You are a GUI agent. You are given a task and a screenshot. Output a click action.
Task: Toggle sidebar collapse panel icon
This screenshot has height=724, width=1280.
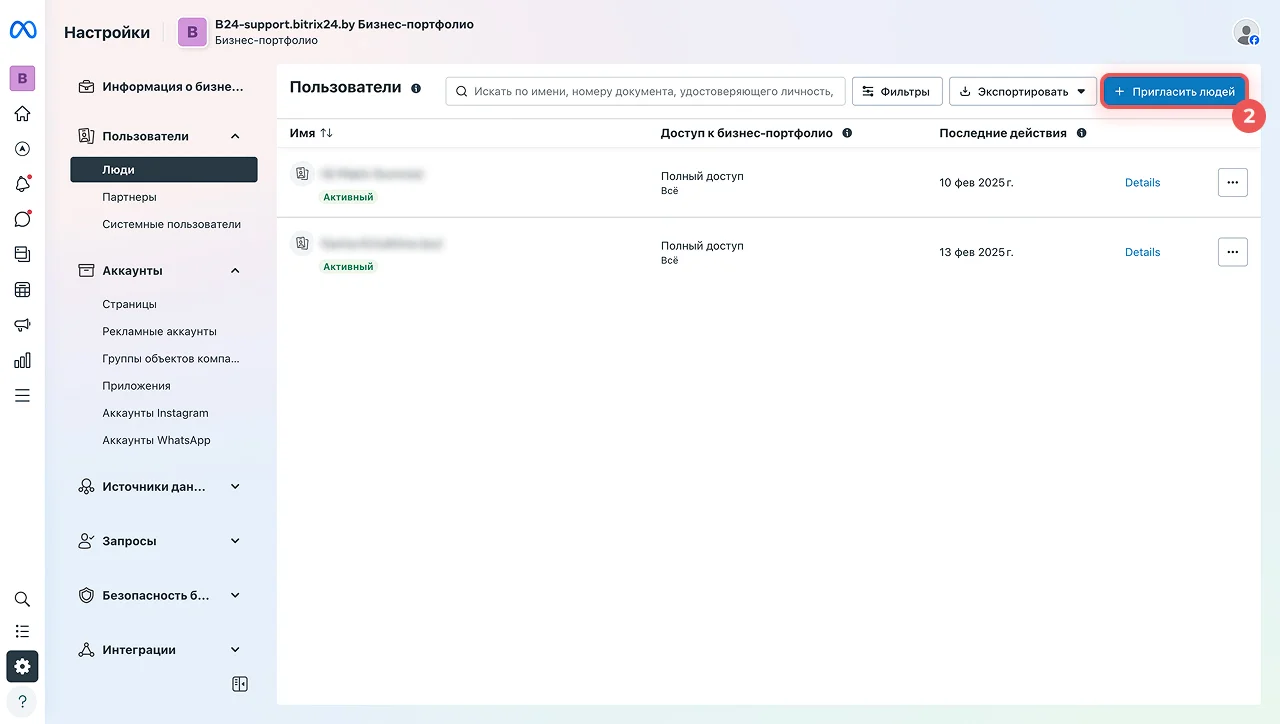pos(240,684)
